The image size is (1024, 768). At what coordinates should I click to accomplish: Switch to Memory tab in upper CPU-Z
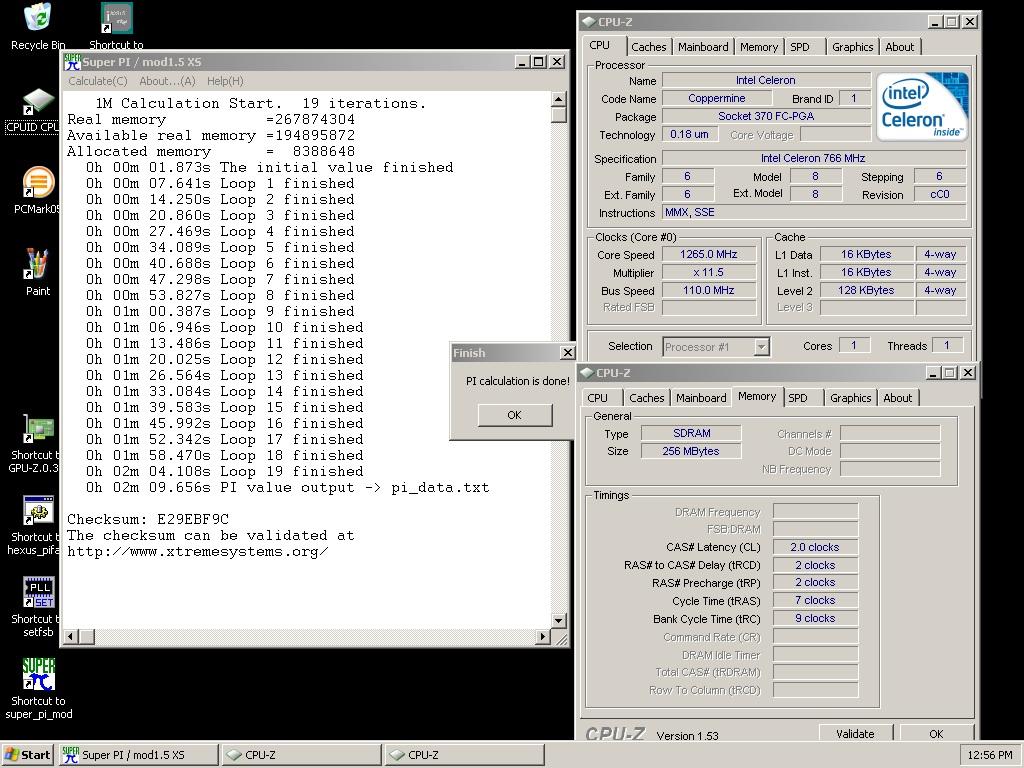pyautogui.click(x=759, y=47)
